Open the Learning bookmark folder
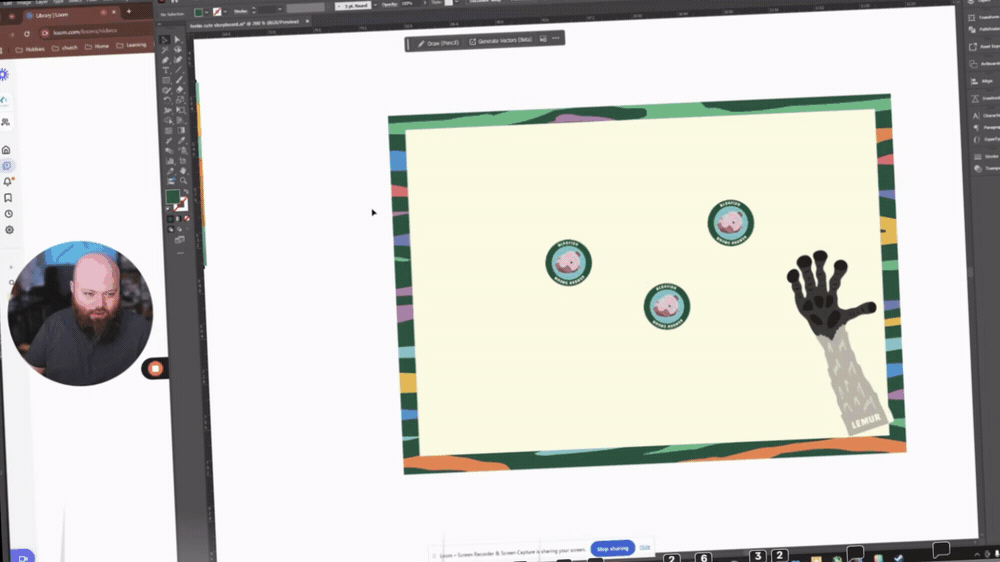The height and width of the screenshot is (562, 1000). 131,45
